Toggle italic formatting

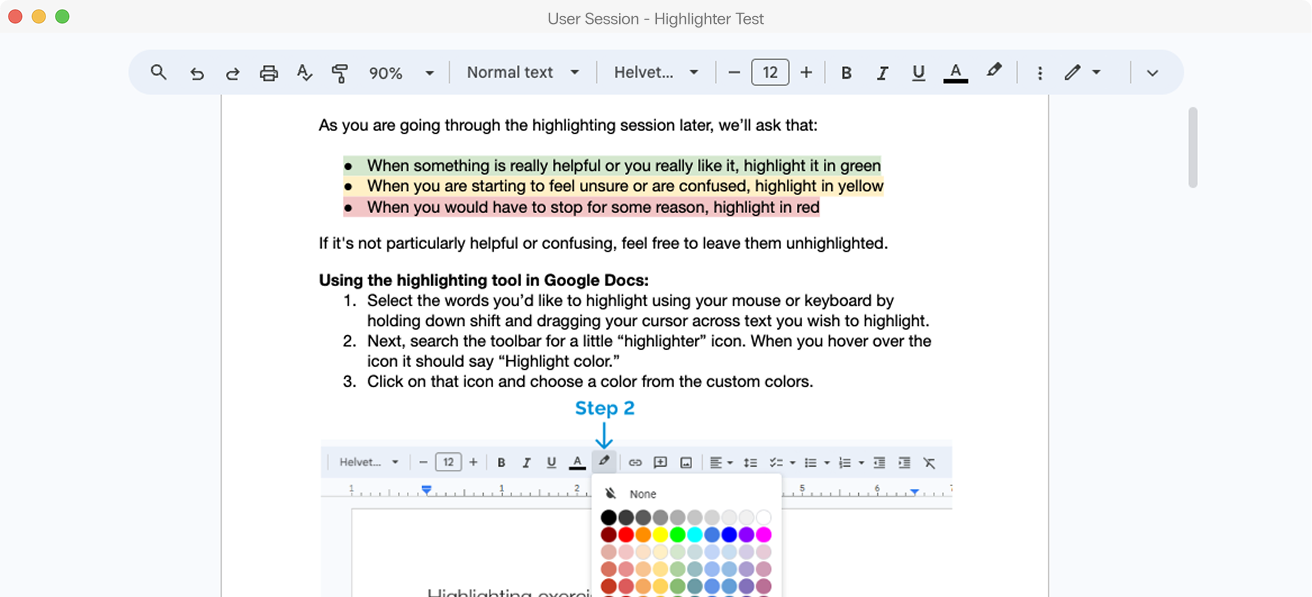click(x=882, y=72)
